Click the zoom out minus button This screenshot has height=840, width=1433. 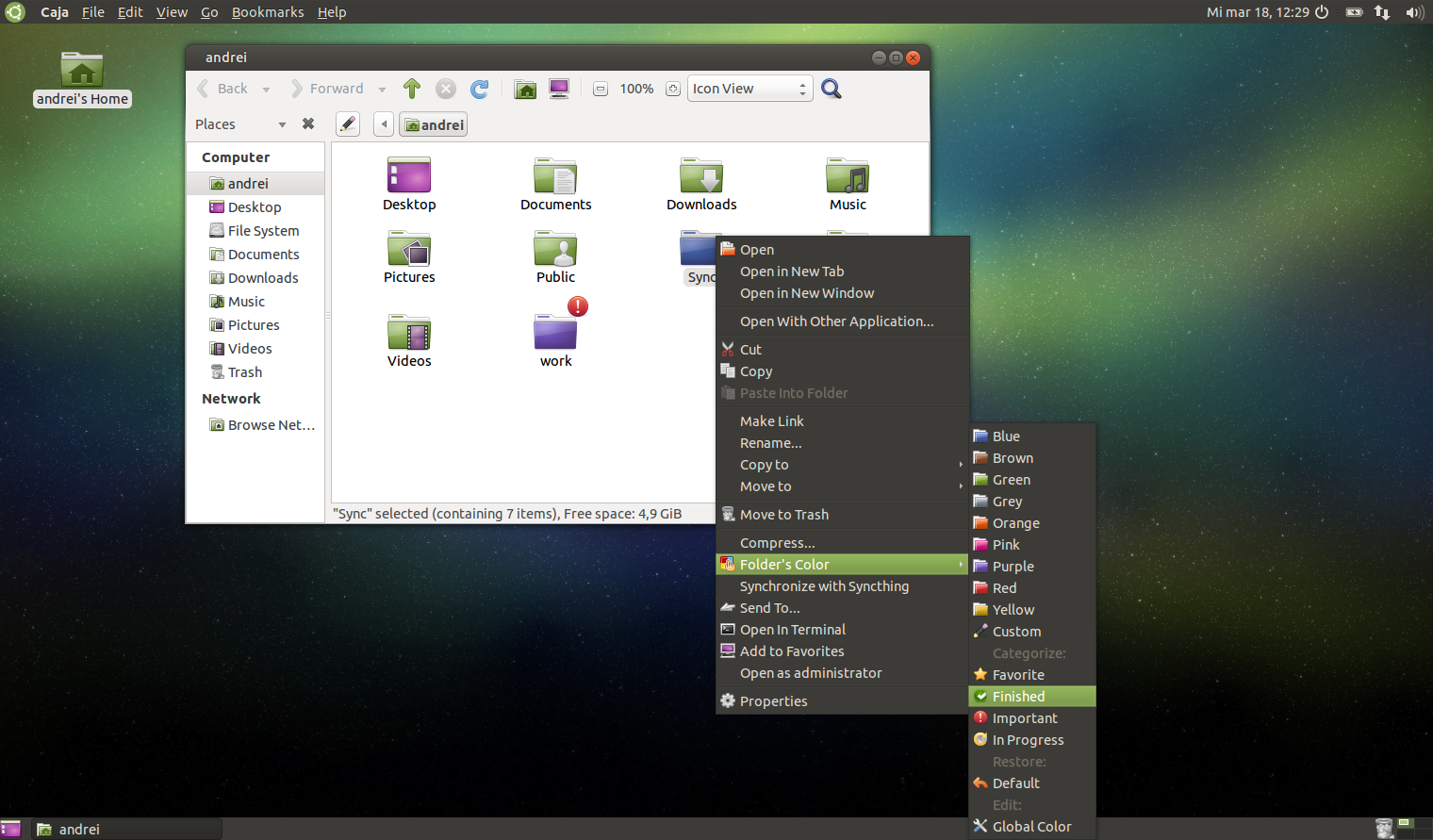pyautogui.click(x=601, y=88)
